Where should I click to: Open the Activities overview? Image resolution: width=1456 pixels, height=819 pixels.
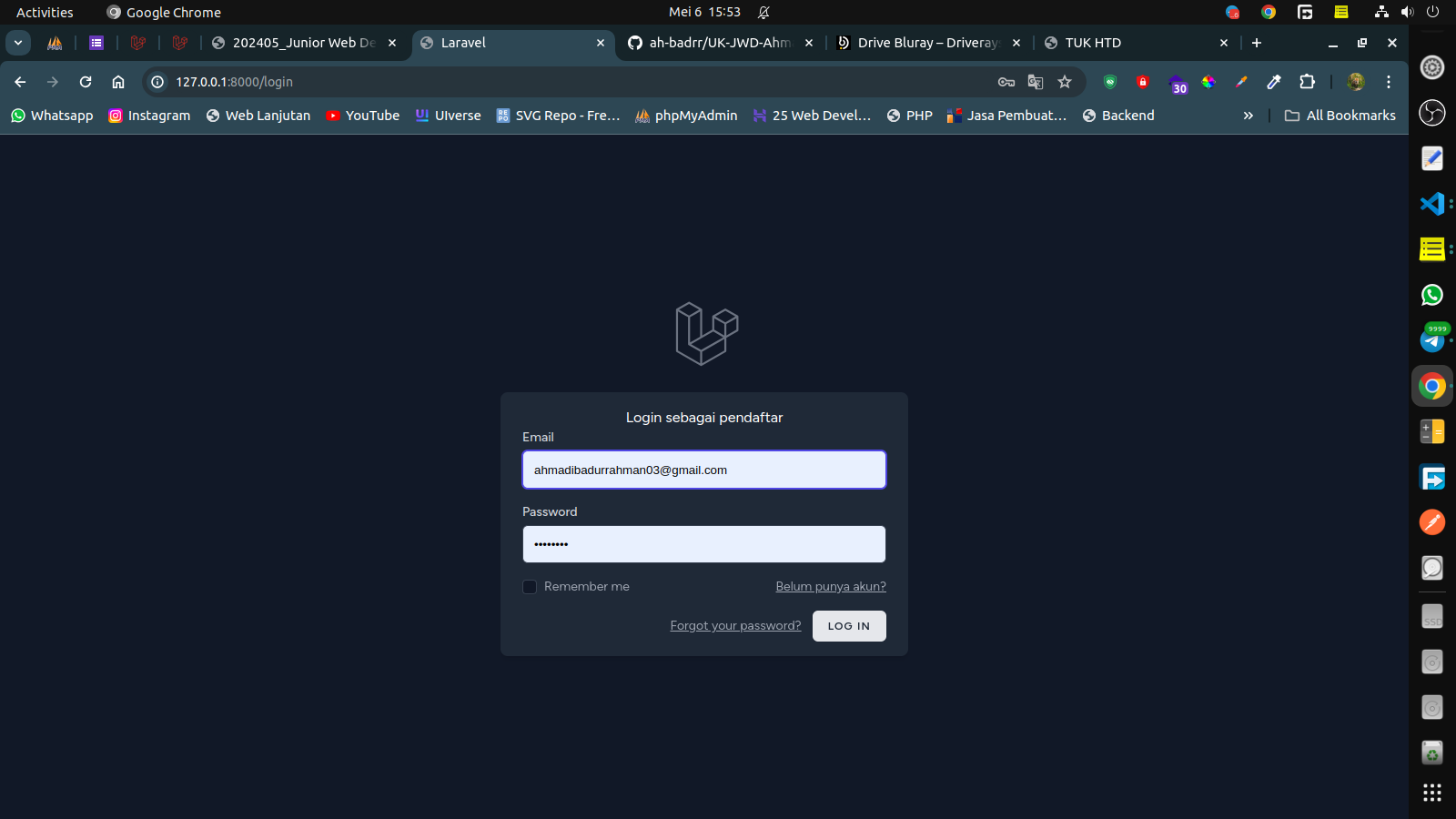point(45,12)
